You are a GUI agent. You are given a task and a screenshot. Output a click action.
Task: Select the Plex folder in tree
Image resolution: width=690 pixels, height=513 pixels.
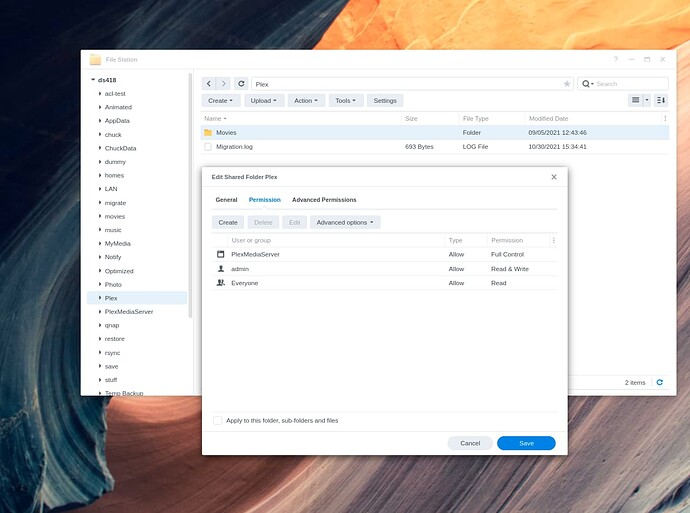pos(137,298)
